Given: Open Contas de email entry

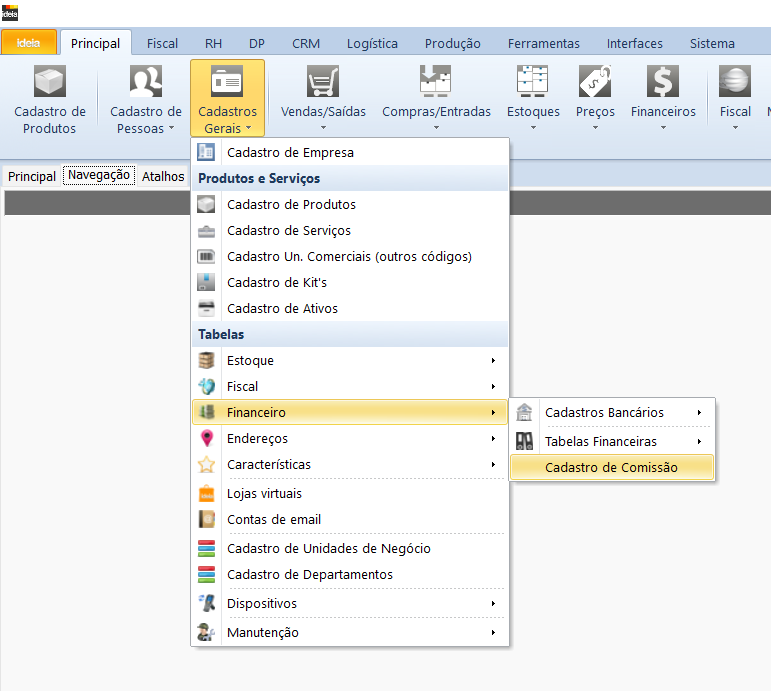Looking at the screenshot, I should [273, 520].
